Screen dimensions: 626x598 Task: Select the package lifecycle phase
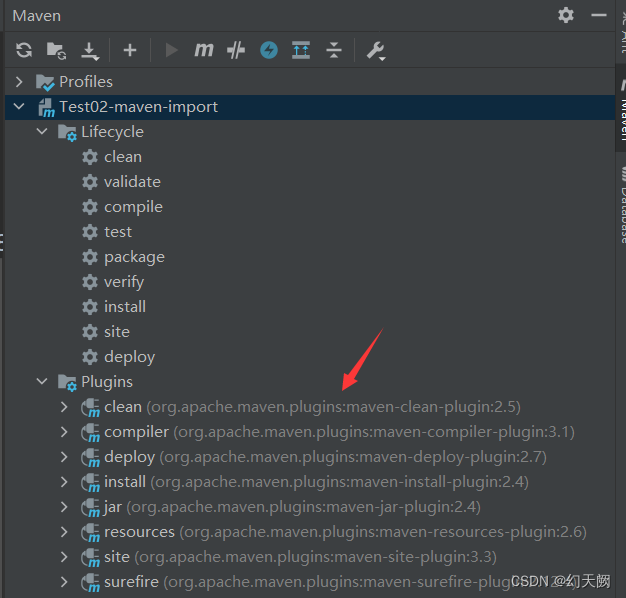click(134, 257)
